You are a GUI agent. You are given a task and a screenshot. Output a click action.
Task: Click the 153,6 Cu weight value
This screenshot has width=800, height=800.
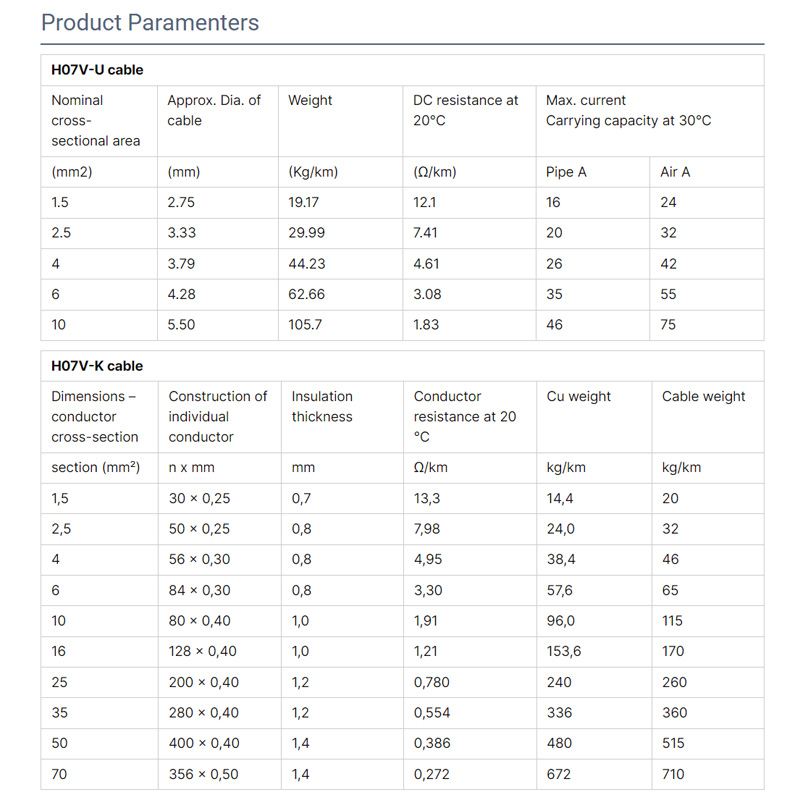[x=564, y=651]
